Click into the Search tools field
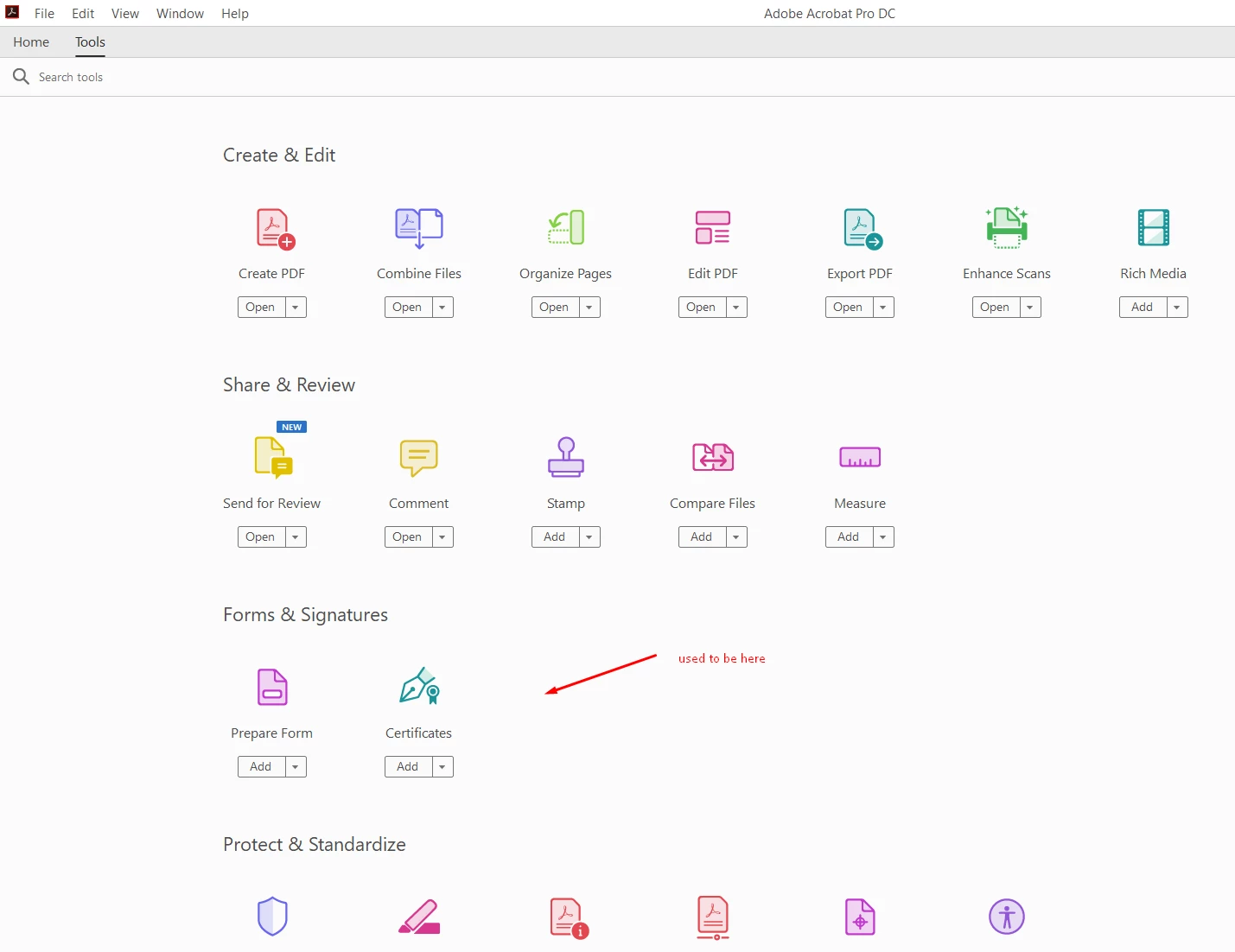This screenshot has width=1235, height=952. 617,77
